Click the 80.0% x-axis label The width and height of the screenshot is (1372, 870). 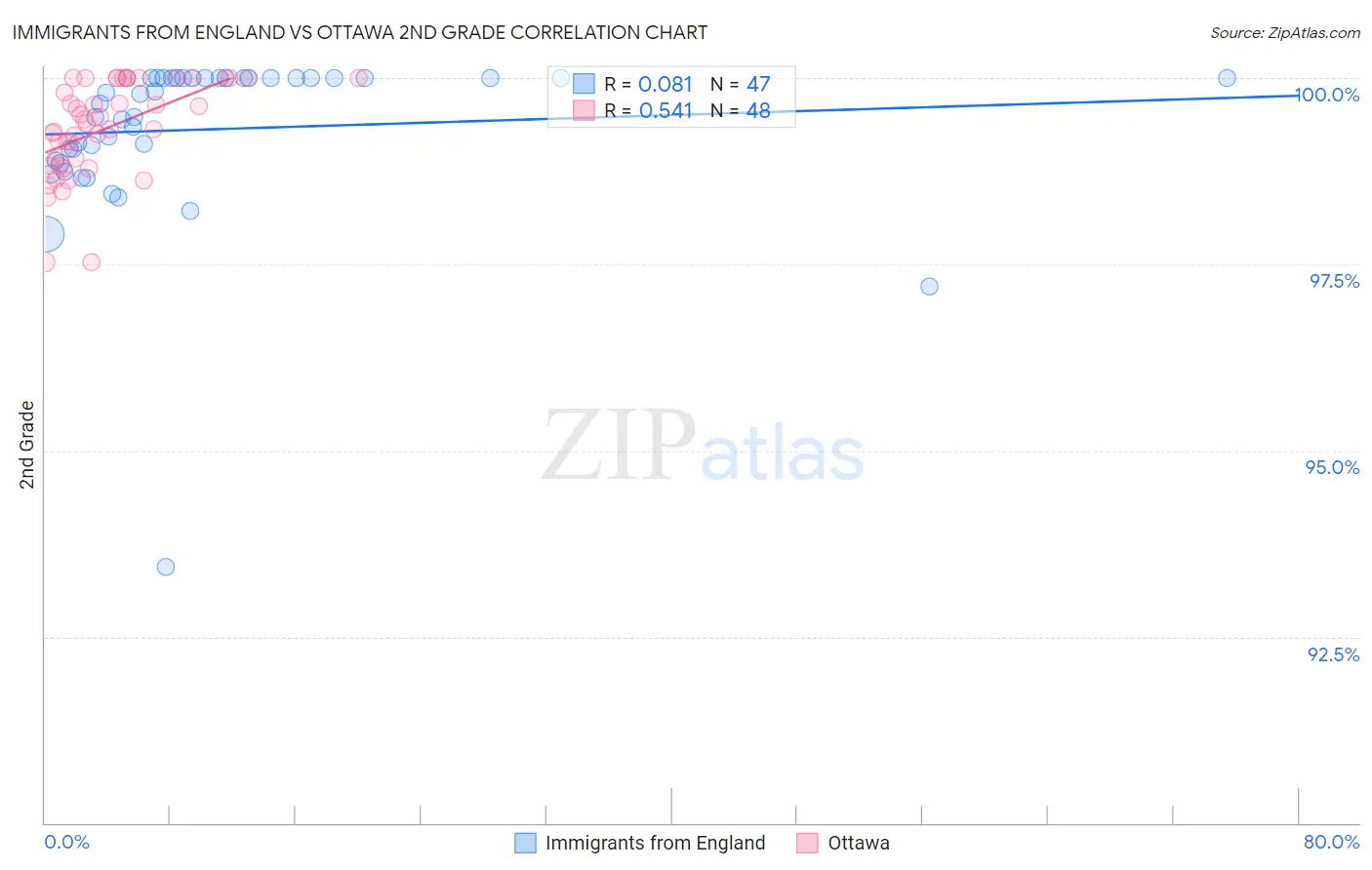click(x=1331, y=842)
